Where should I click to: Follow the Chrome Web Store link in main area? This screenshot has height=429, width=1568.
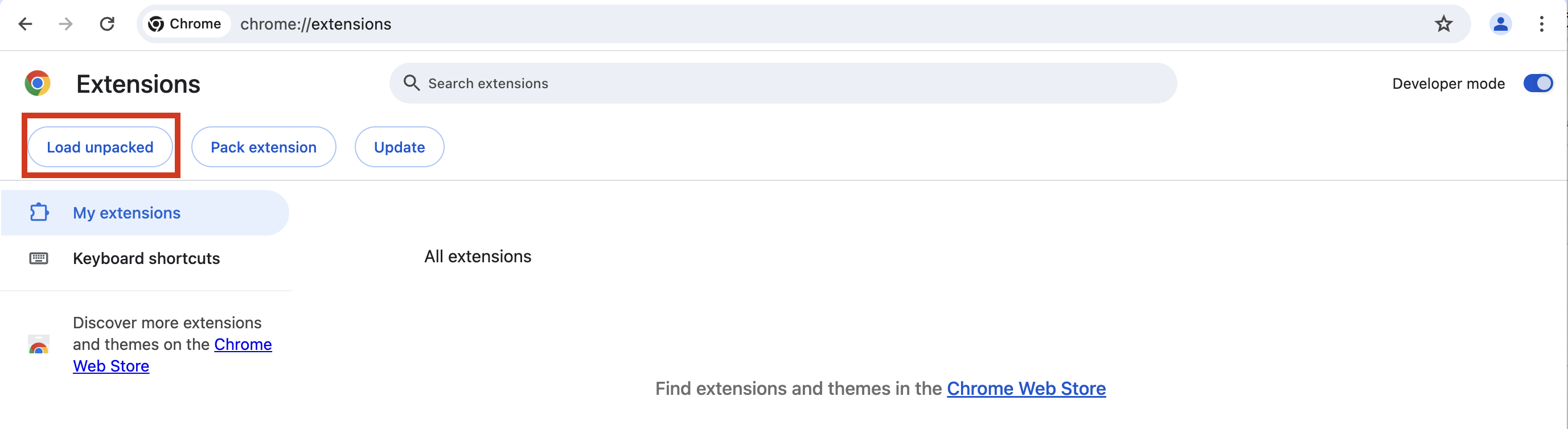[x=1025, y=389]
